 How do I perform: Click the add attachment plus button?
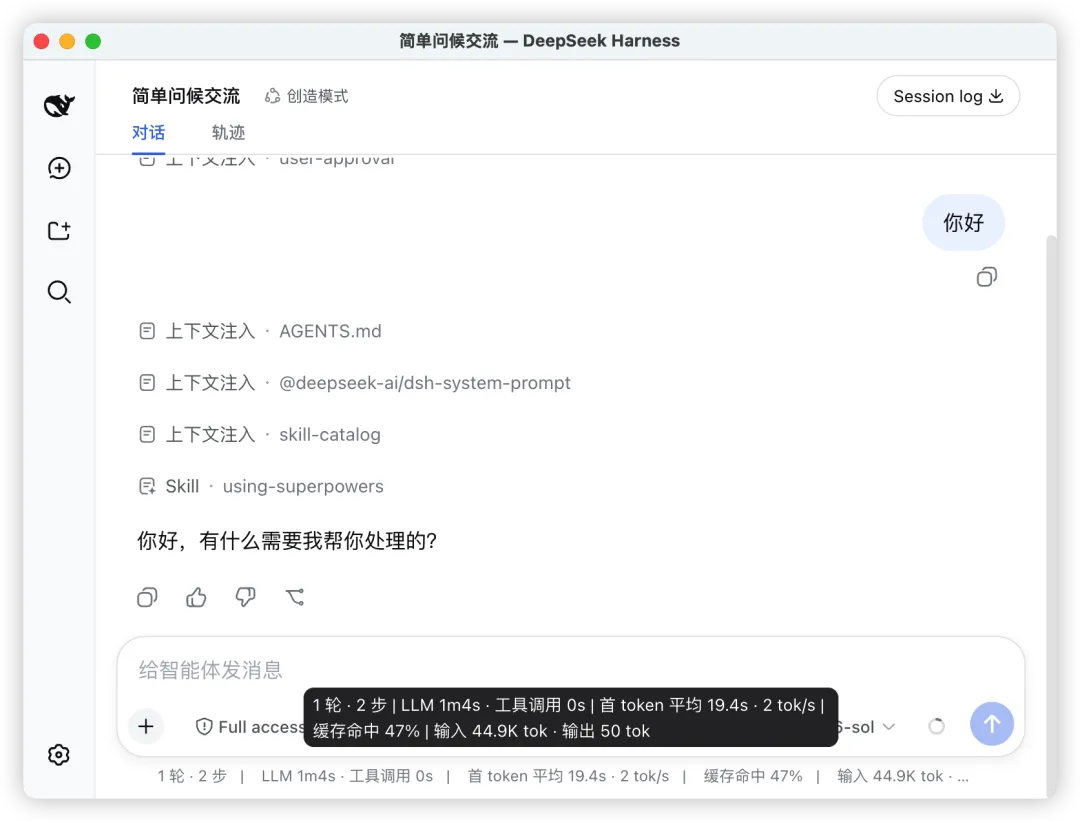[146, 726]
